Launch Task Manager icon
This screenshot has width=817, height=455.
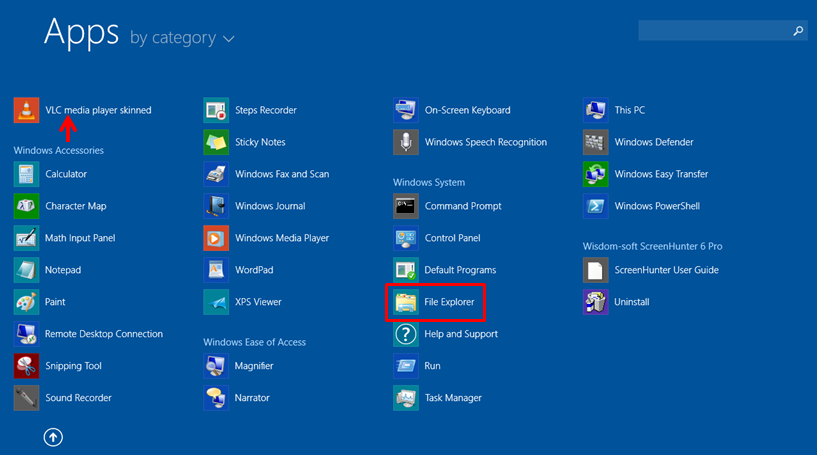click(x=405, y=398)
